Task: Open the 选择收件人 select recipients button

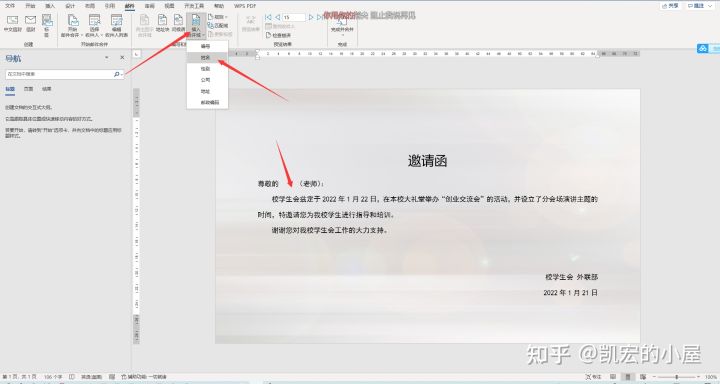Action: (94, 26)
